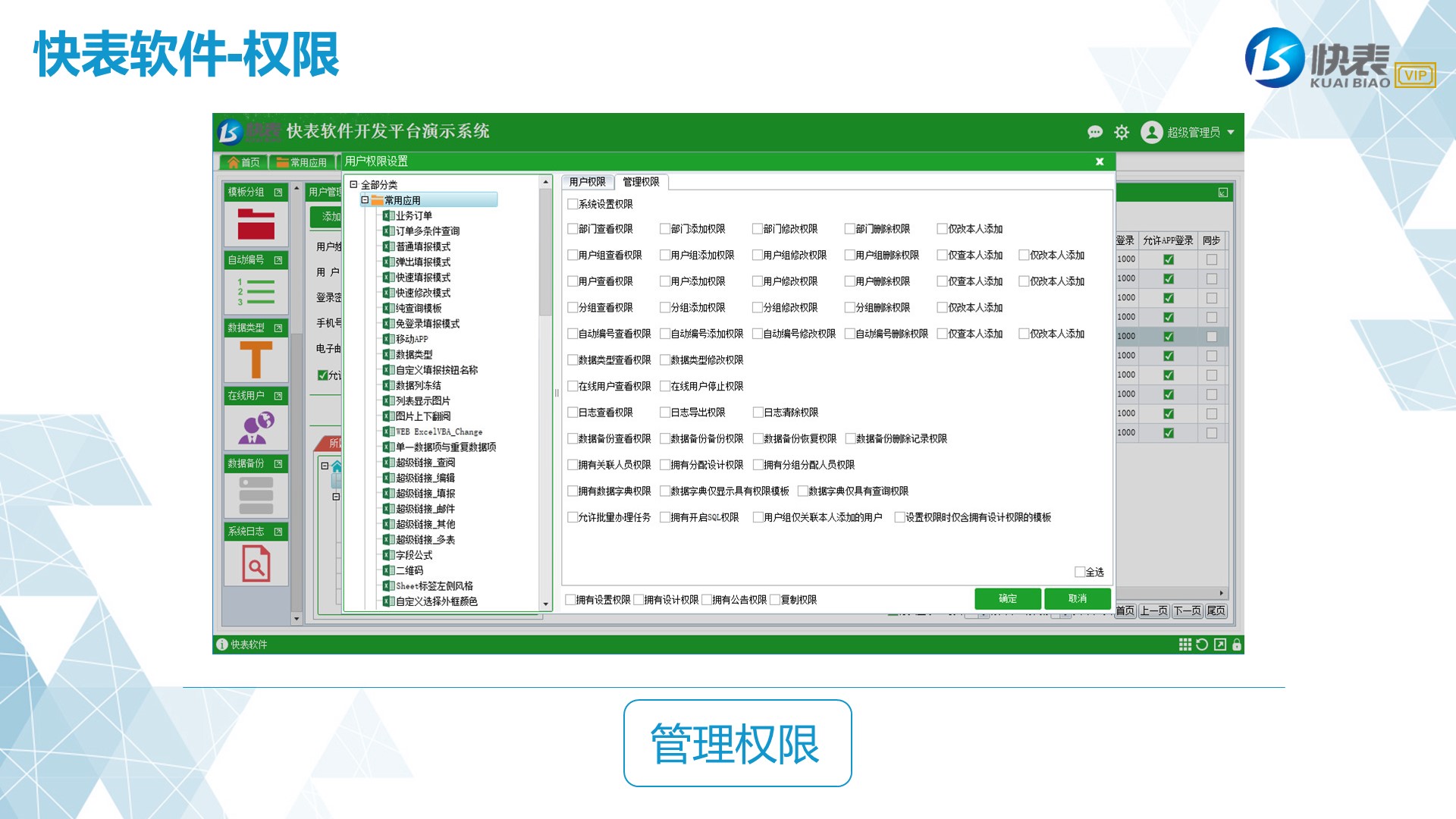This screenshot has width=1456, height=819.
Task: Check 拥有关联人员权限 checkbox
Action: 573,465
